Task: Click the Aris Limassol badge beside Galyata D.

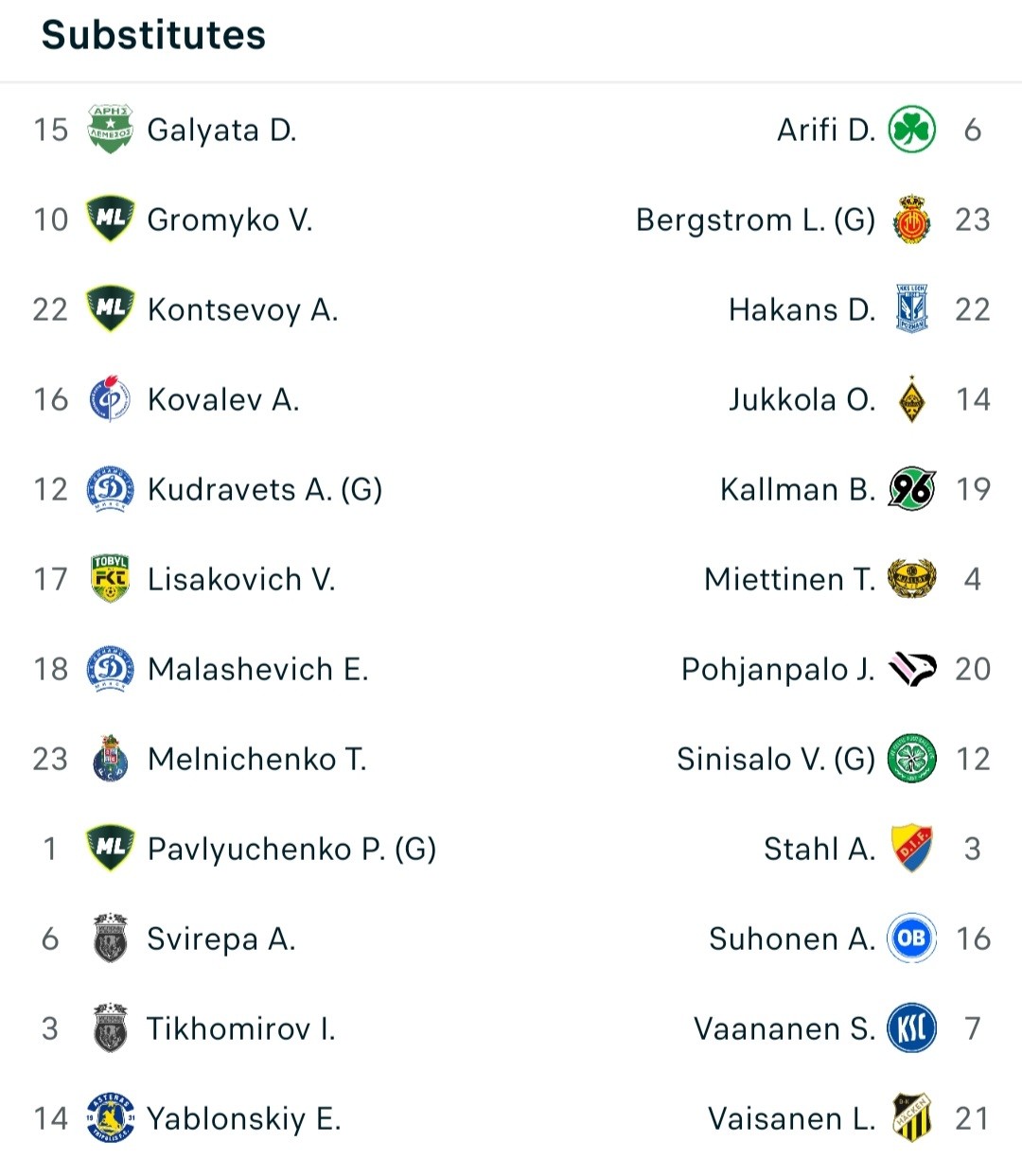Action: pyautogui.click(x=110, y=130)
